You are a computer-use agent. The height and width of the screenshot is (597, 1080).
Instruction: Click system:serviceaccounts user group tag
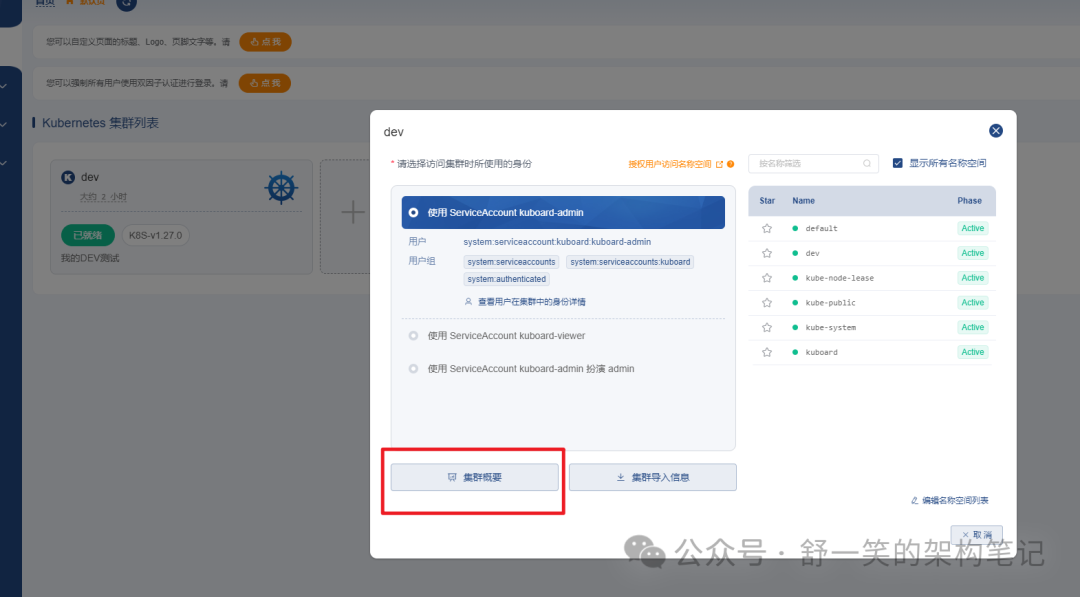coord(511,262)
